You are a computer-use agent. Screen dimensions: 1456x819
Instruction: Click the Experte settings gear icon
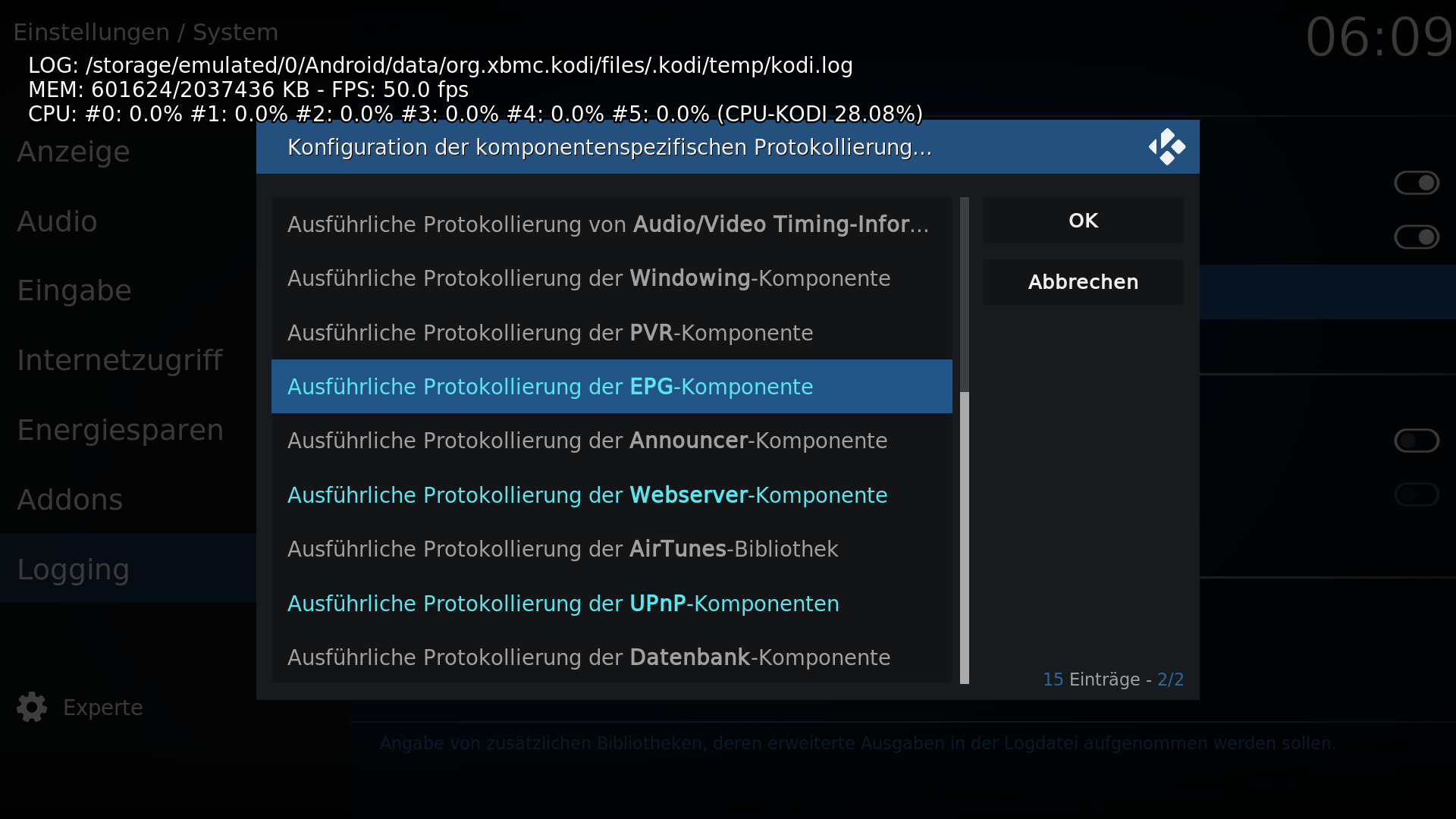[x=32, y=707]
